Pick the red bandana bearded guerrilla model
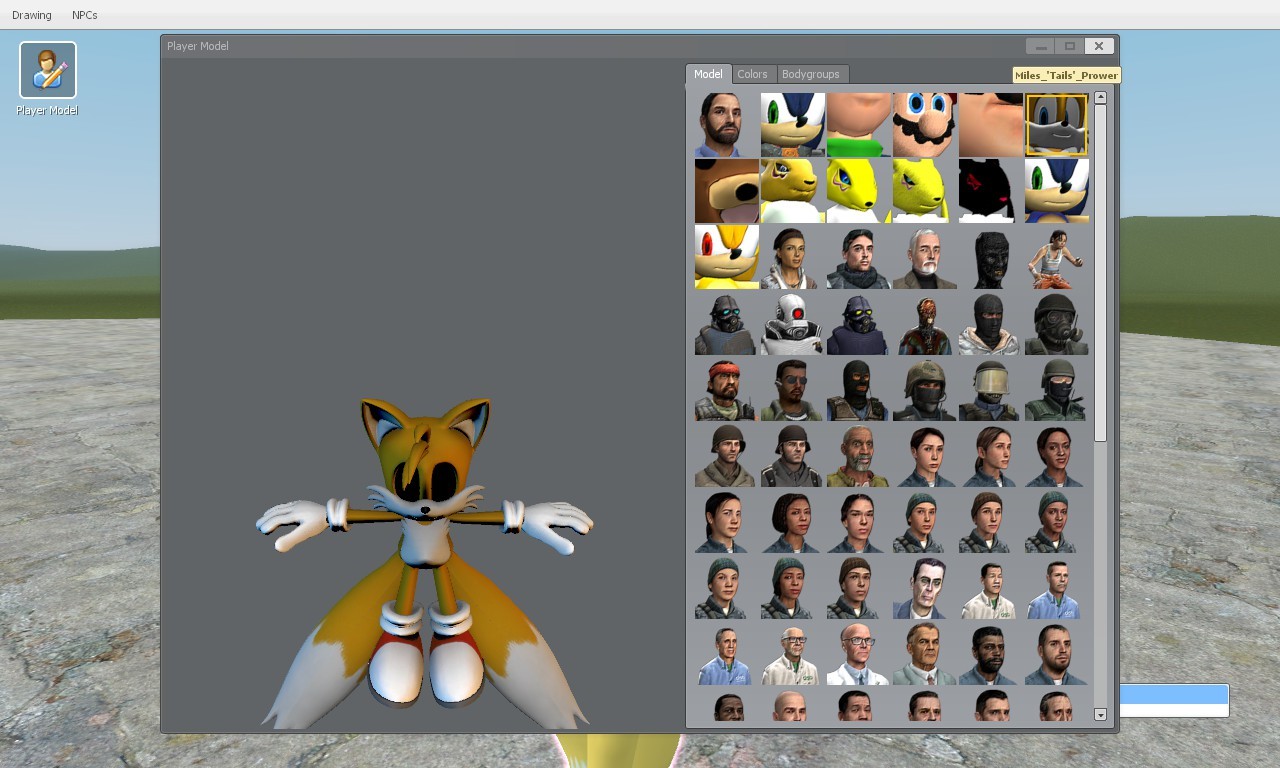 (726, 389)
